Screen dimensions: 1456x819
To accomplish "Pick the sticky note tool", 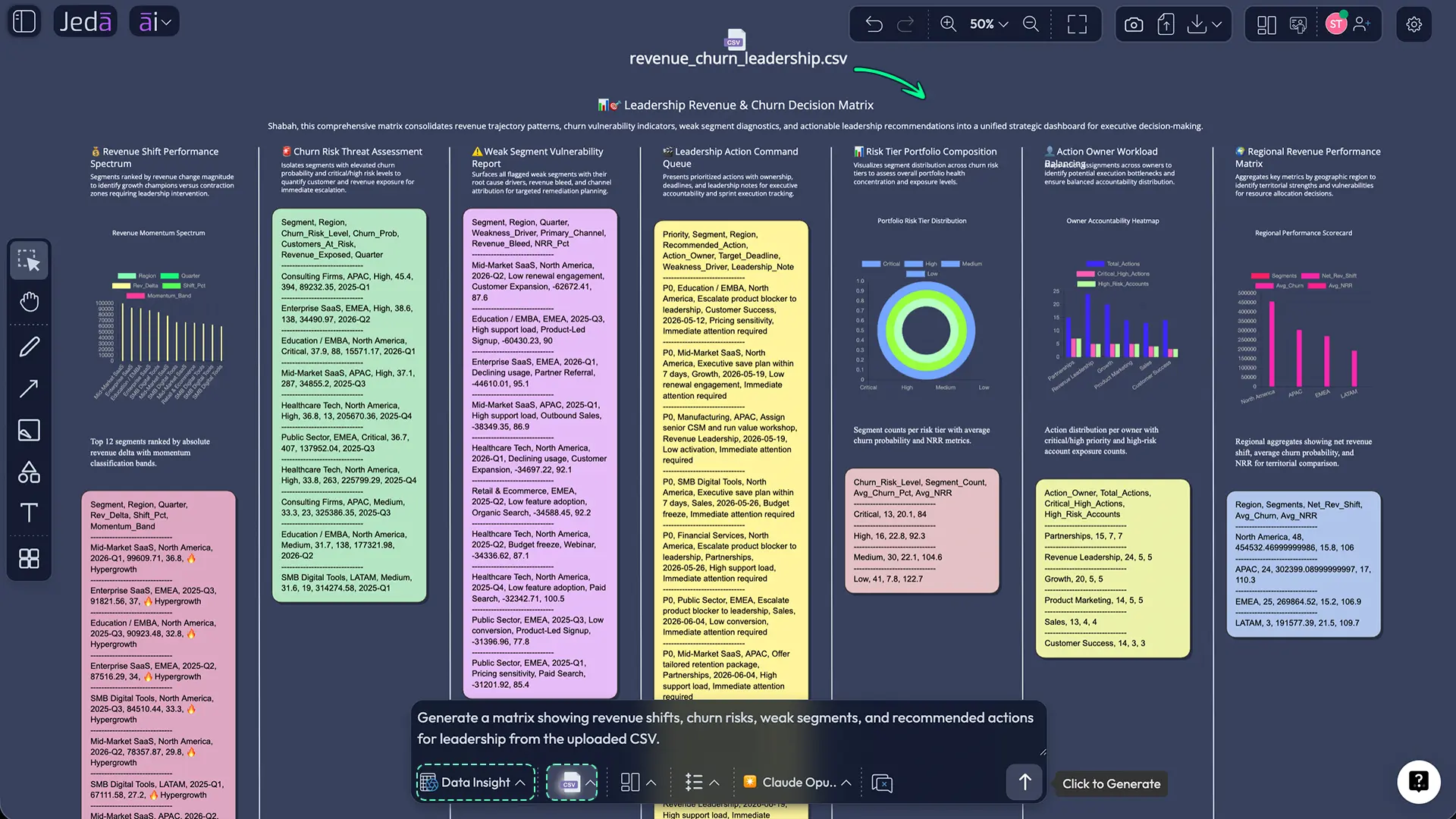I will [x=29, y=430].
